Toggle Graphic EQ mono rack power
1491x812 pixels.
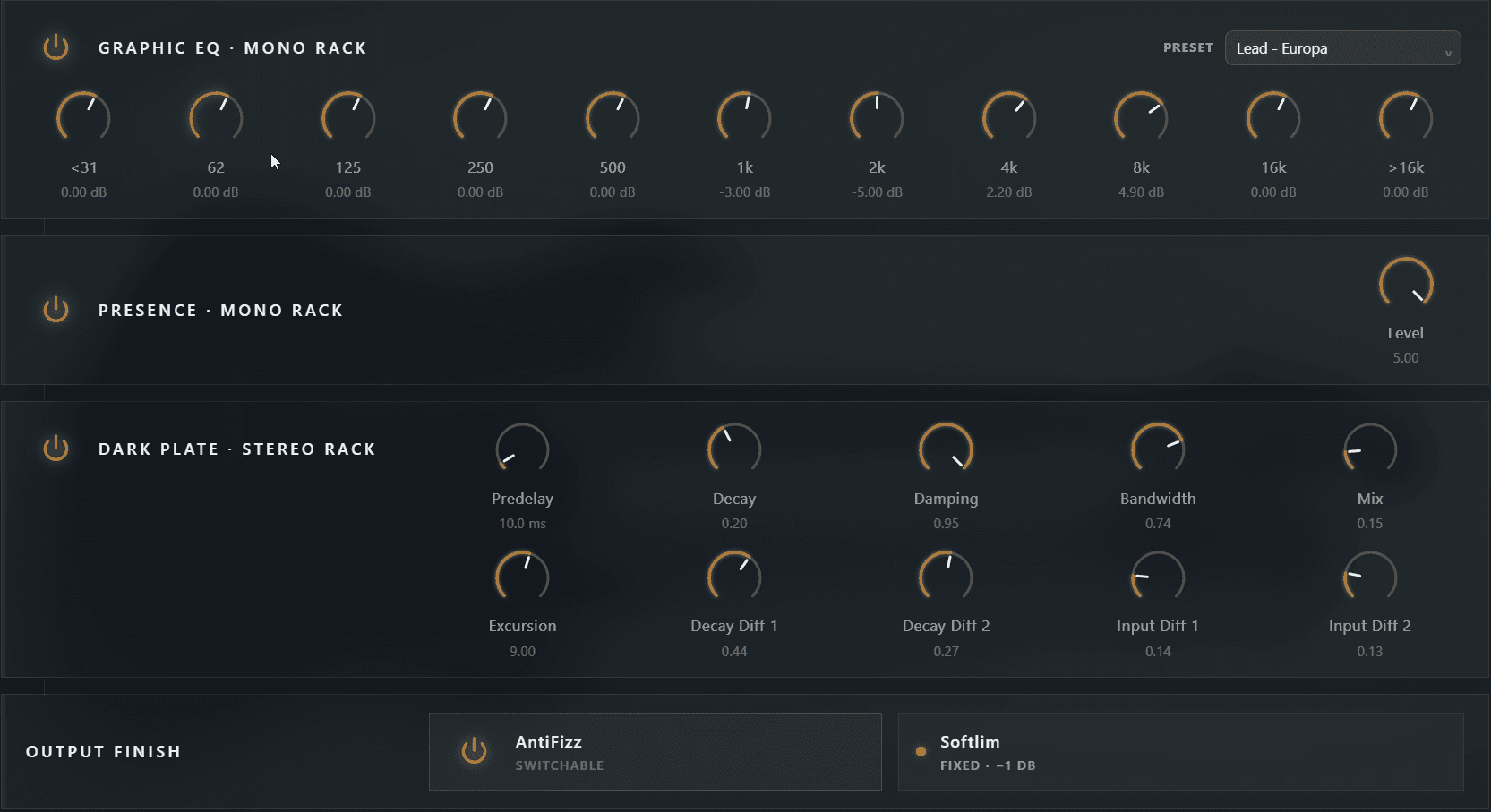pyautogui.click(x=56, y=47)
